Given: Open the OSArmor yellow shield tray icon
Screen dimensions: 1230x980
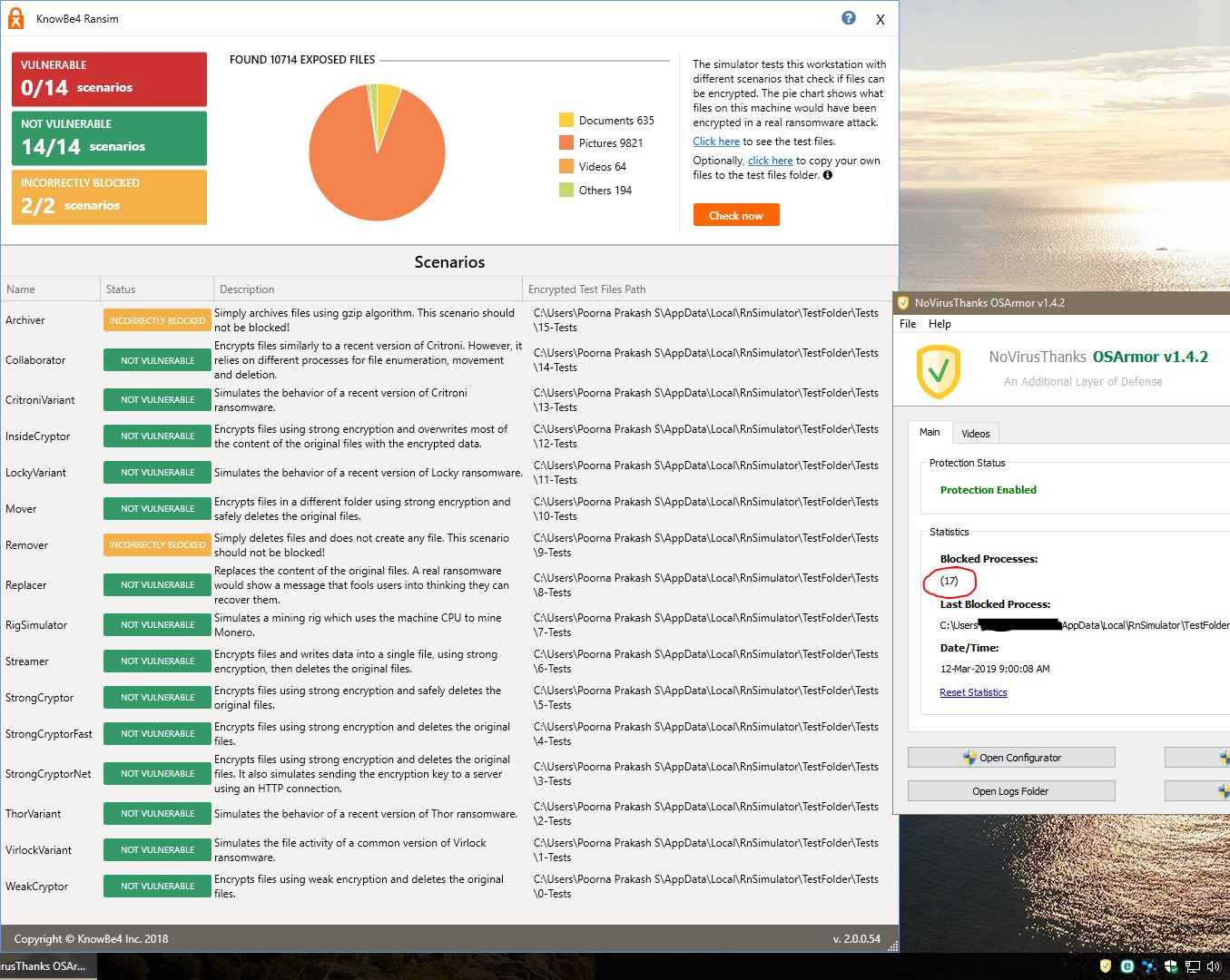Looking at the screenshot, I should [1105, 966].
